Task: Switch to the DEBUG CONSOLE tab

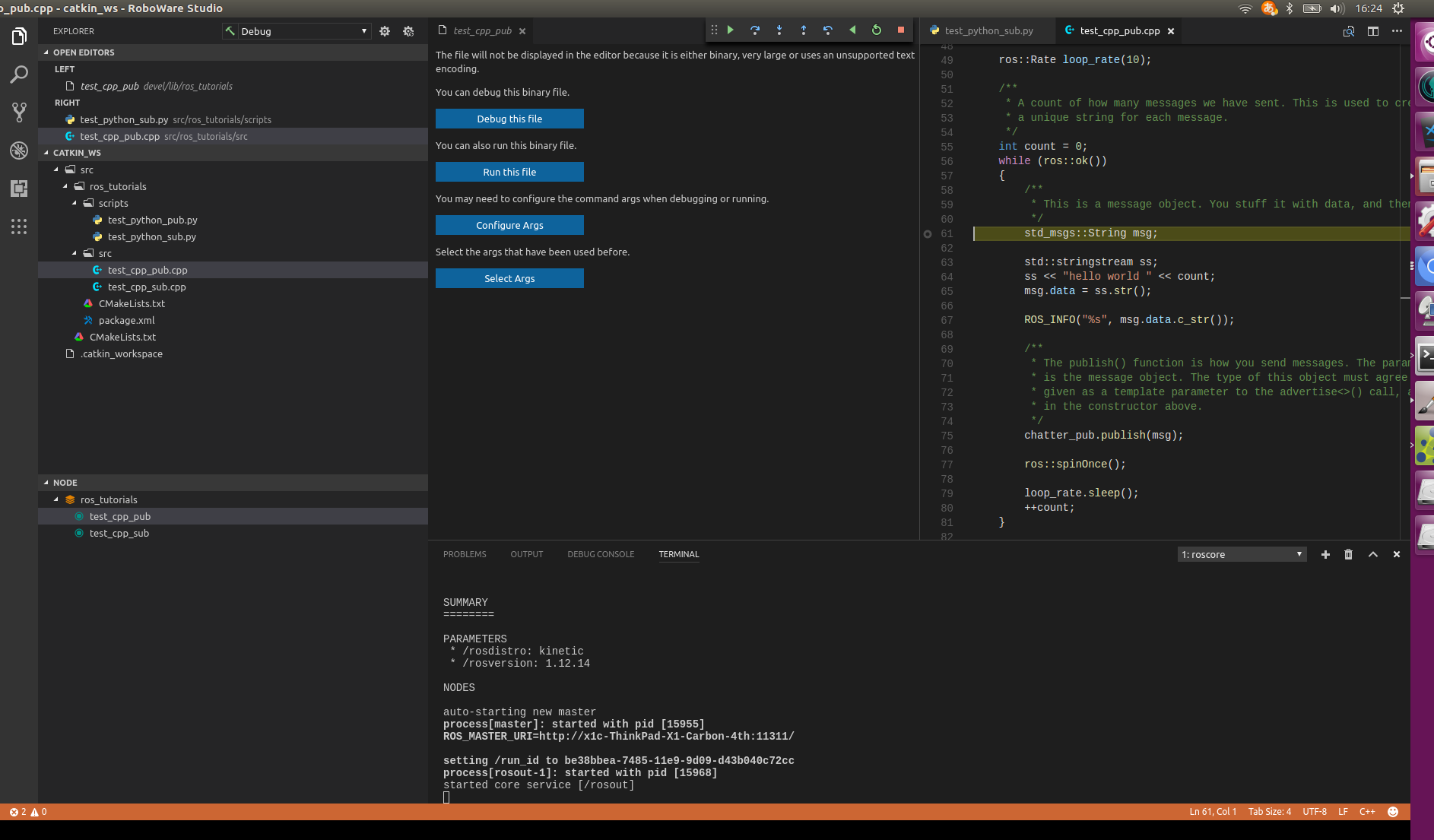Action: tap(601, 554)
